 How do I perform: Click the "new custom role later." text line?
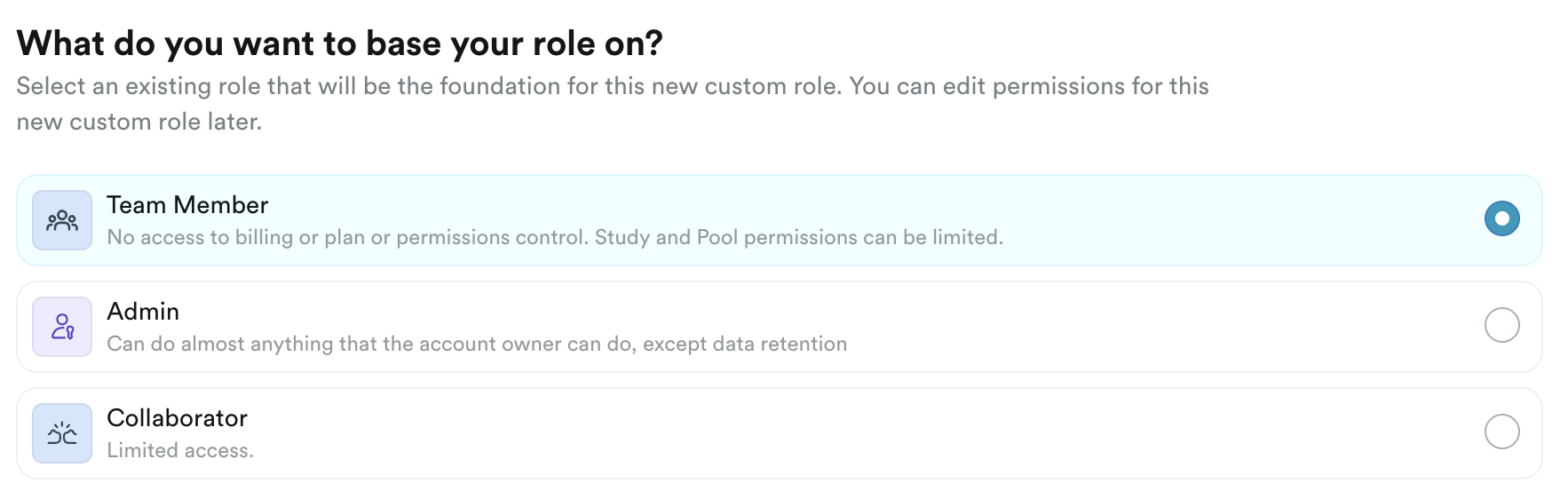point(139,122)
